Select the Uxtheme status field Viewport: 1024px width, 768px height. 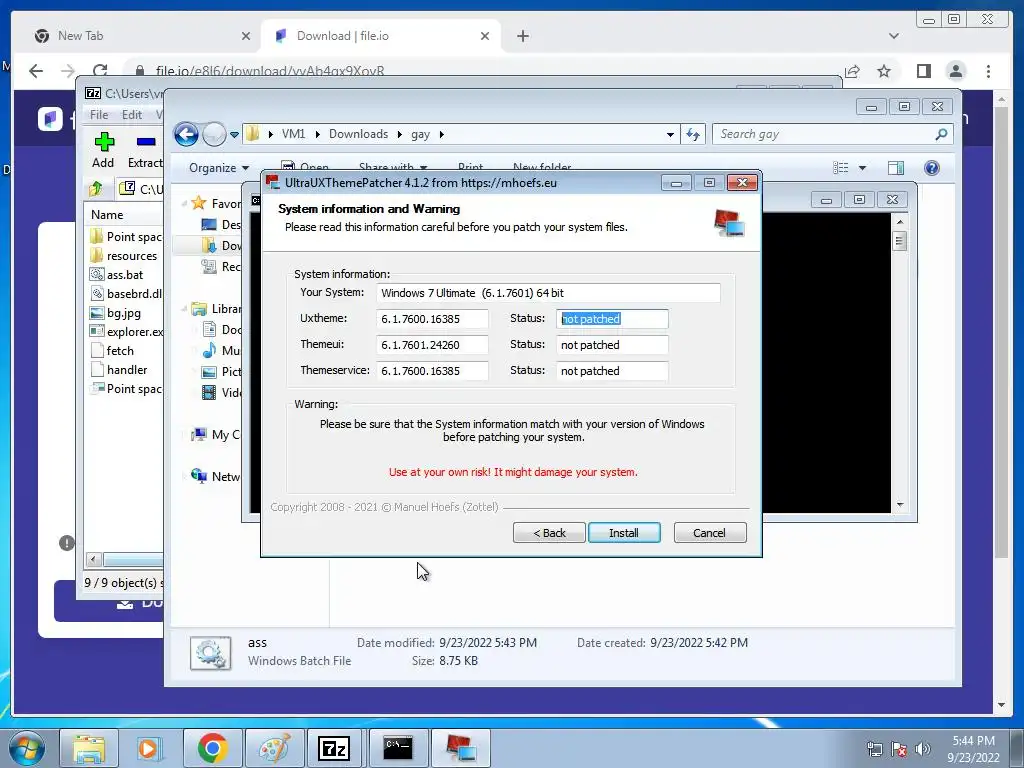coord(612,319)
